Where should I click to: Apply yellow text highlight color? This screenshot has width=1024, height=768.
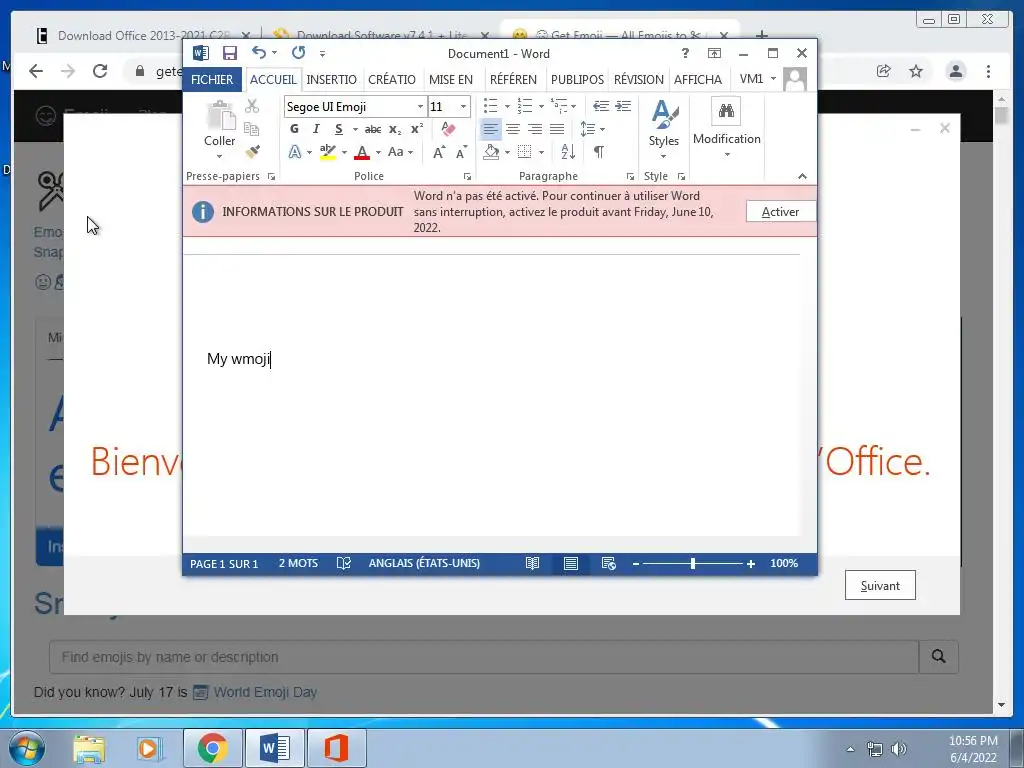328,152
